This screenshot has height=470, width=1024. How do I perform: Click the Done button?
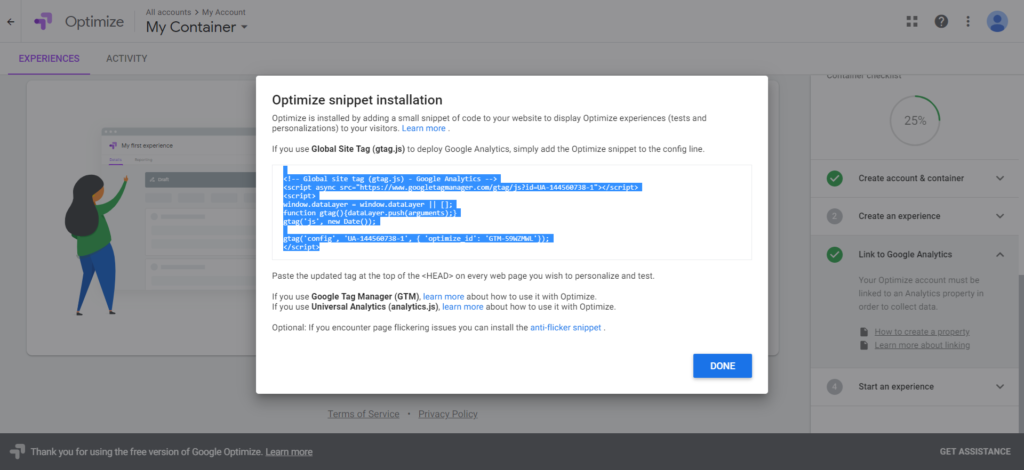coord(722,366)
